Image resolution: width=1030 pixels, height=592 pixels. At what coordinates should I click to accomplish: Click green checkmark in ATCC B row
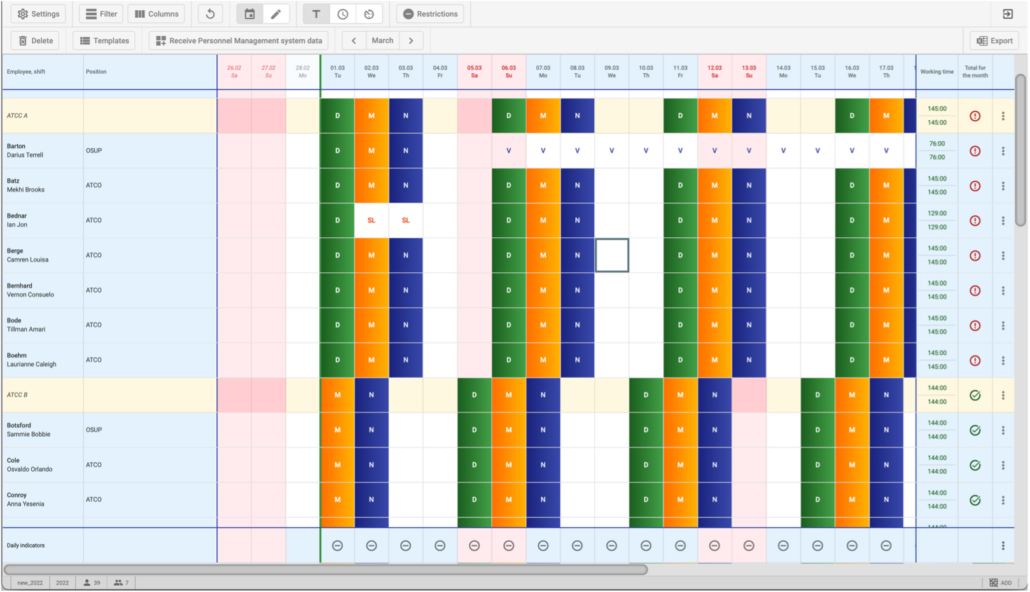975,395
